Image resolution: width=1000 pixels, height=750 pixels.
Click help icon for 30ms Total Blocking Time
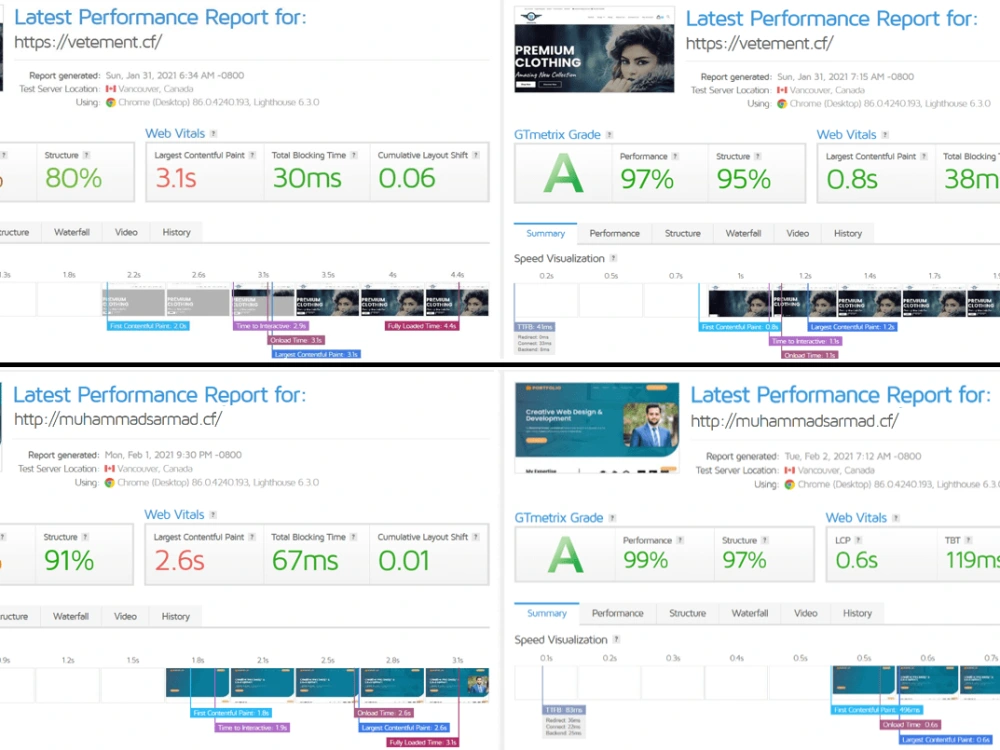click(x=354, y=155)
